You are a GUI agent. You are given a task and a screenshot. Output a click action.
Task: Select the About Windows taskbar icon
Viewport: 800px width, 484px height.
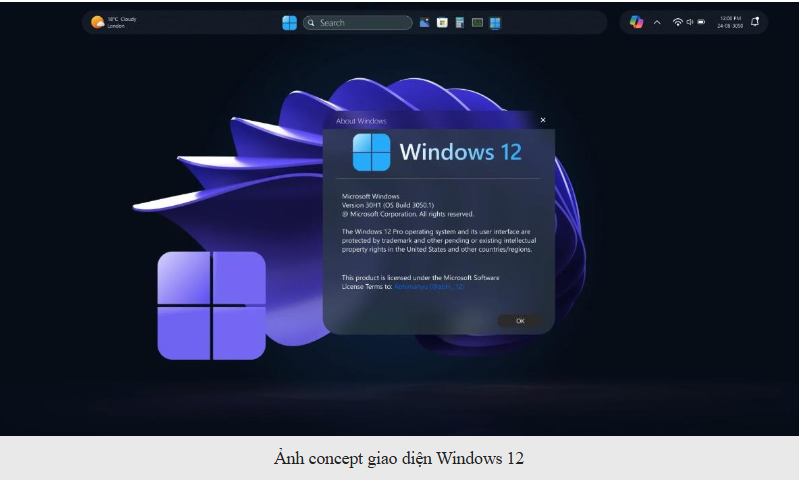pos(495,22)
